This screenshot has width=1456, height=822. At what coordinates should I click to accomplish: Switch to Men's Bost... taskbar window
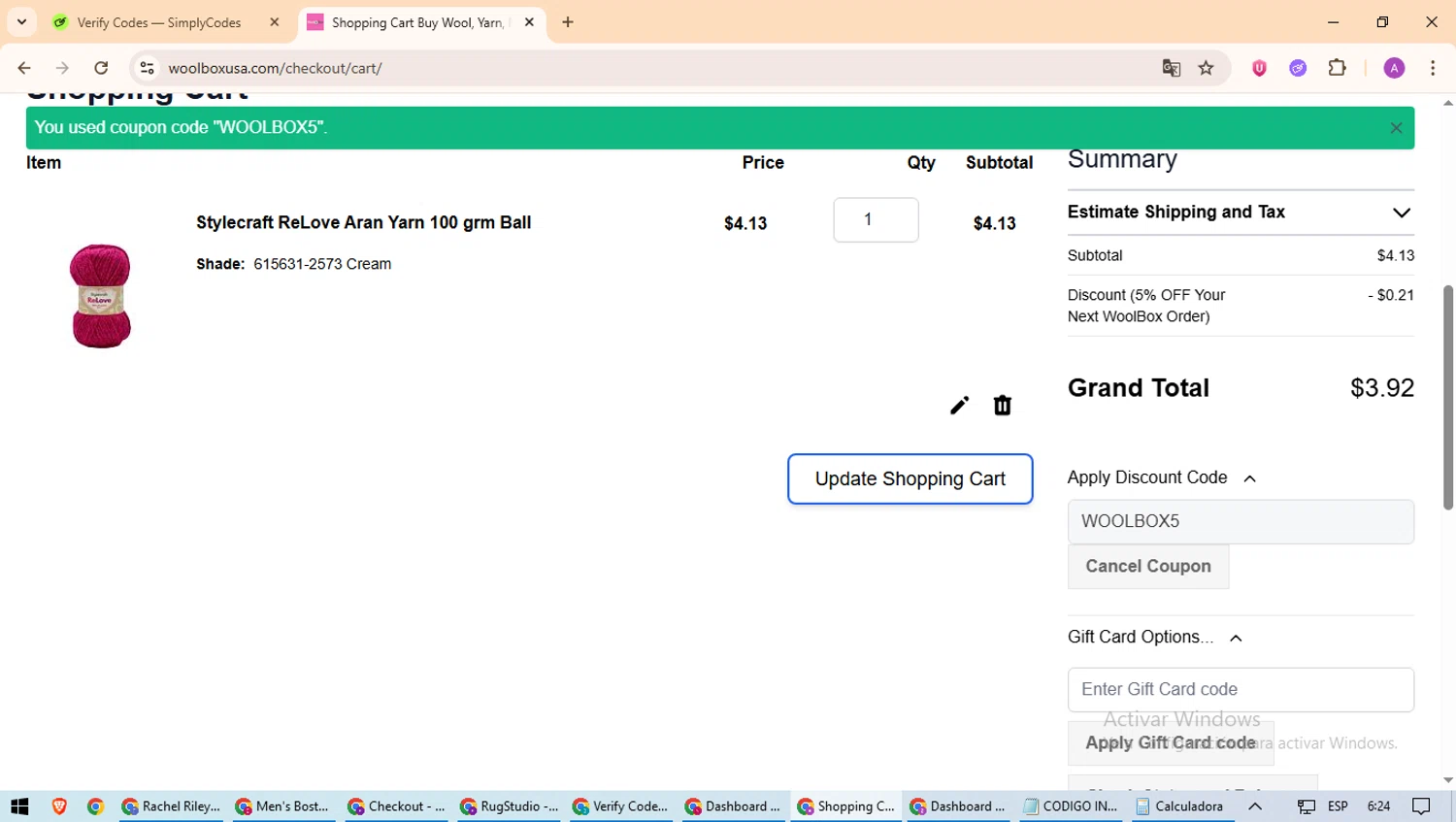point(283,806)
